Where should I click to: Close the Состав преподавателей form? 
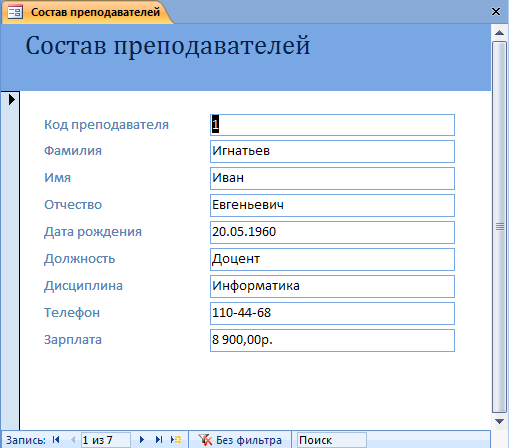point(496,12)
